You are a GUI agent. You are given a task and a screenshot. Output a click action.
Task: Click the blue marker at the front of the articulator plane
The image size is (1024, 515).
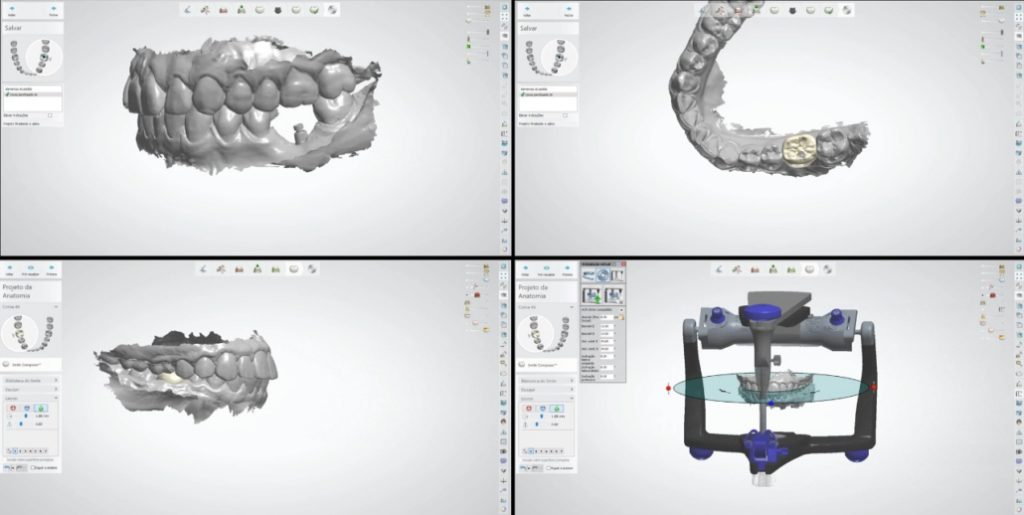(x=771, y=404)
